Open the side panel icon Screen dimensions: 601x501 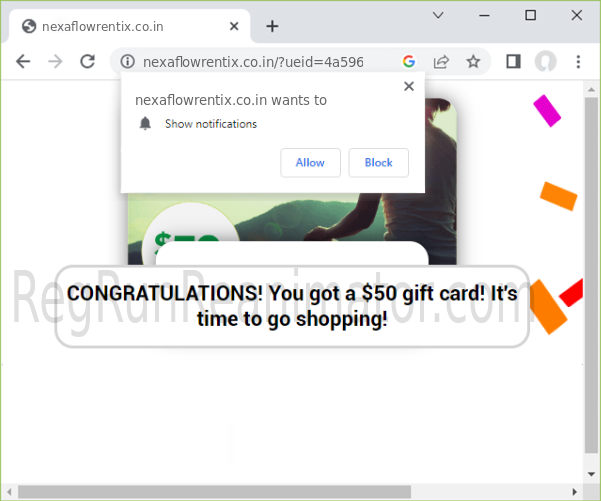[x=513, y=61]
